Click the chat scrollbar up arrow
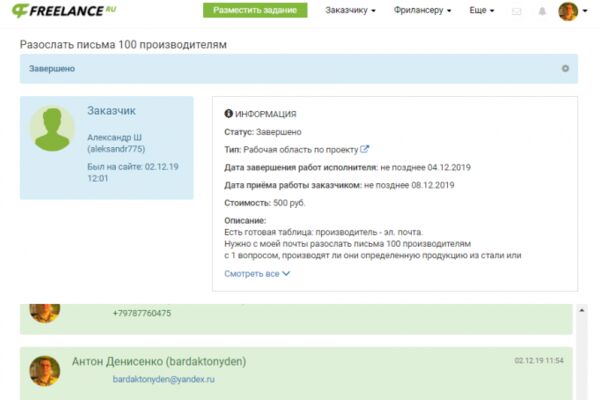 tap(582, 310)
